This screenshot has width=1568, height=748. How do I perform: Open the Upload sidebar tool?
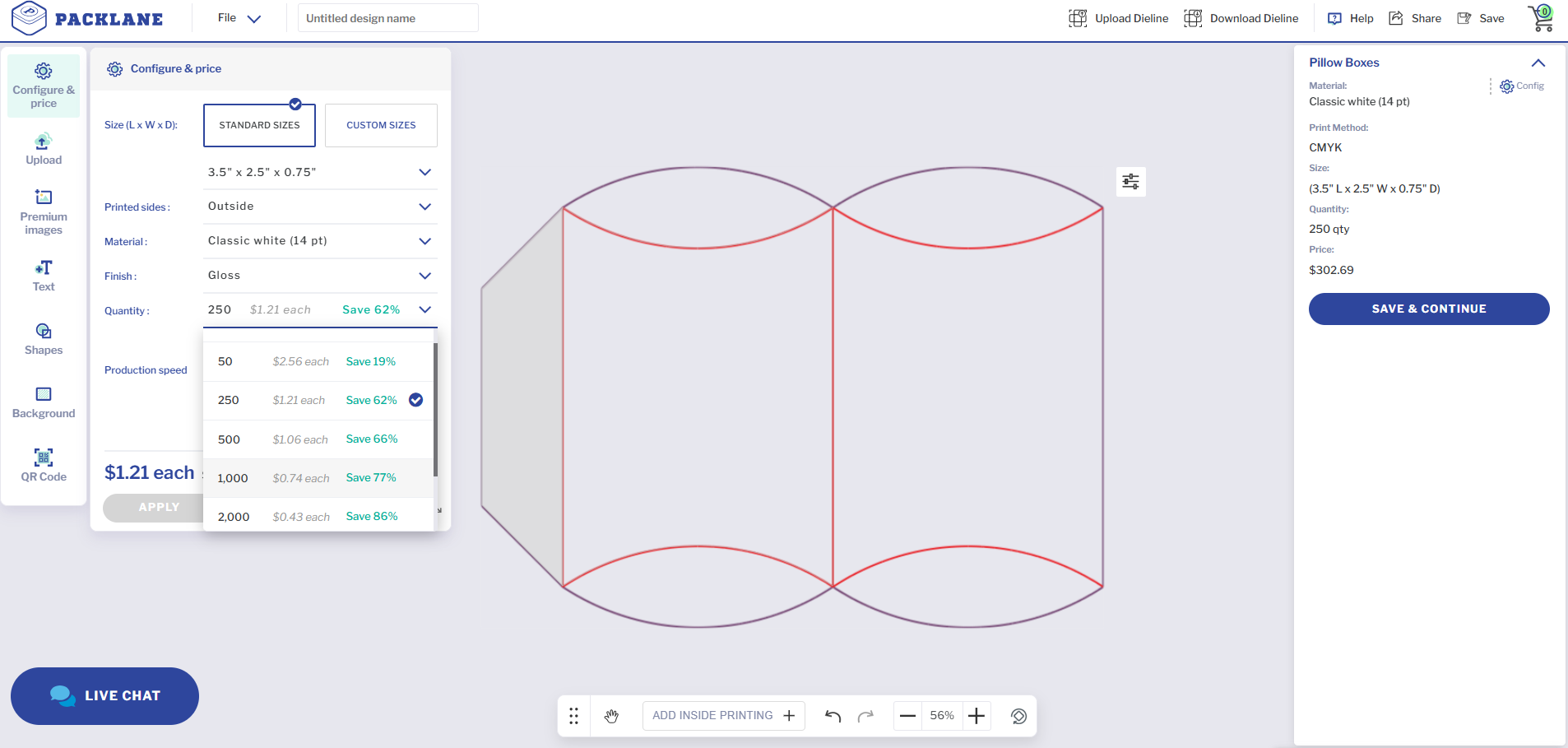coord(44,149)
